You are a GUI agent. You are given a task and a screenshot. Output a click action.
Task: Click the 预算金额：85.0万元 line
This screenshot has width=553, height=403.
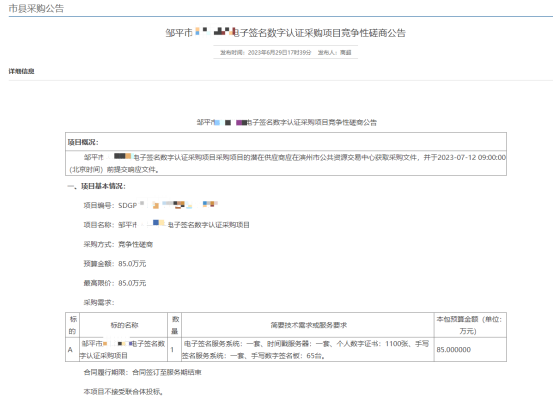tap(115, 264)
